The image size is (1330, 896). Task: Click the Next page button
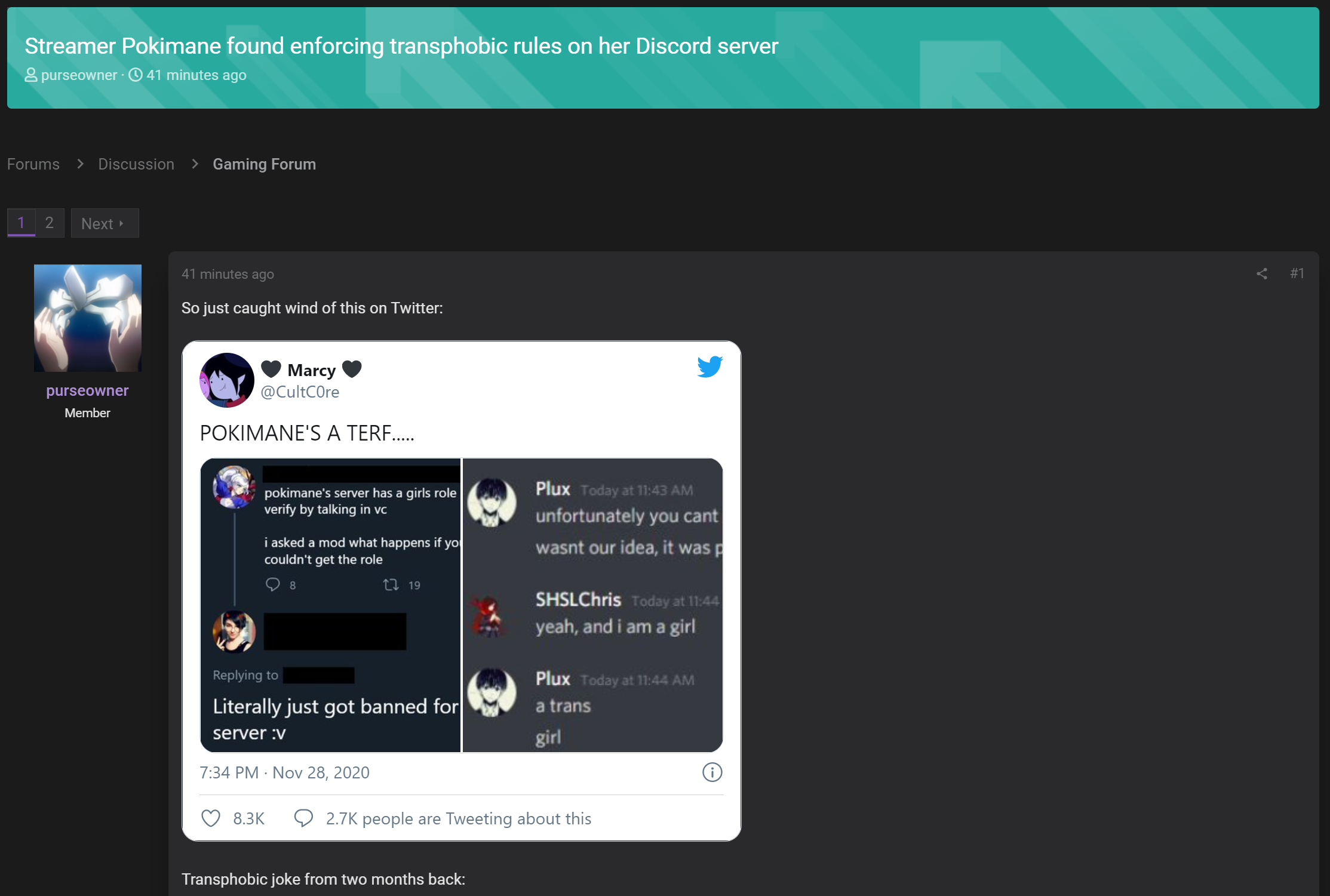(x=105, y=223)
